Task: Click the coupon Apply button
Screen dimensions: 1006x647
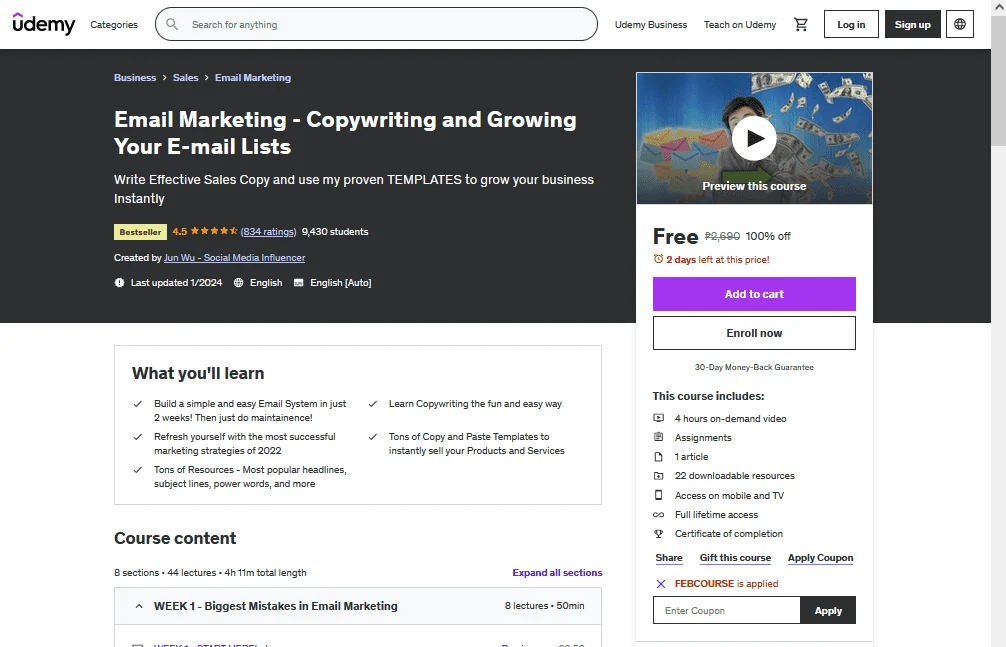Action: coord(828,610)
